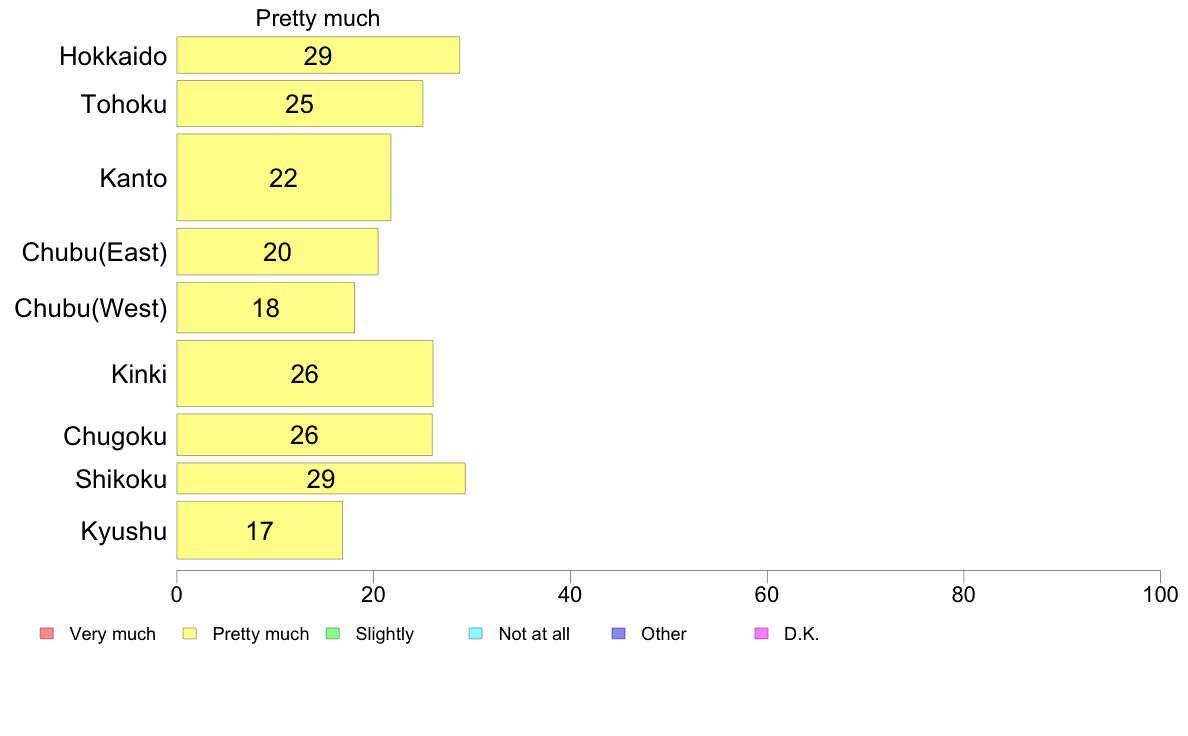
Task: Click the Pretty much chart title
Action: [x=317, y=18]
